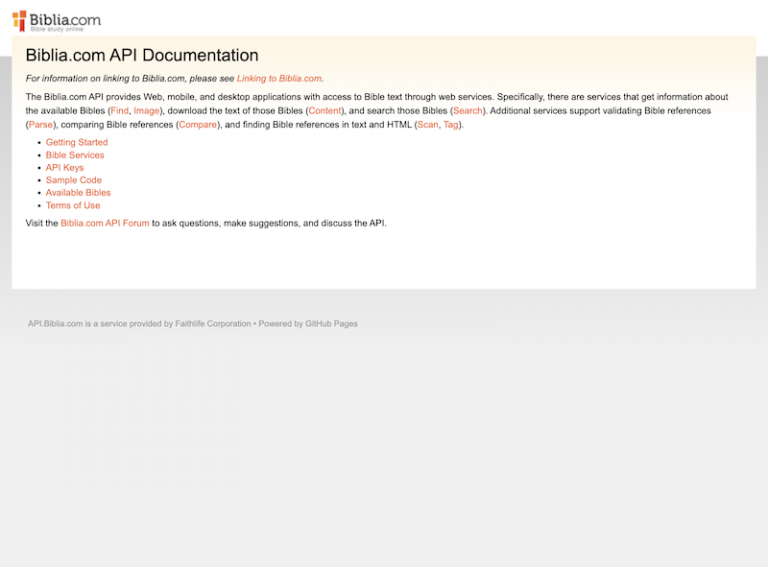768x567 pixels.
Task: Visit the API Keys page
Action: (65, 168)
